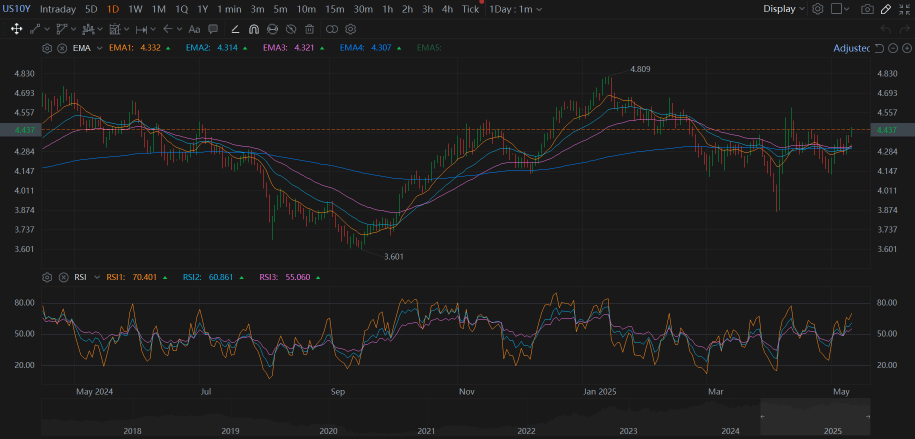This screenshot has width=915, height=439.
Task: Select the 1Y timeframe
Action: pos(202,9)
